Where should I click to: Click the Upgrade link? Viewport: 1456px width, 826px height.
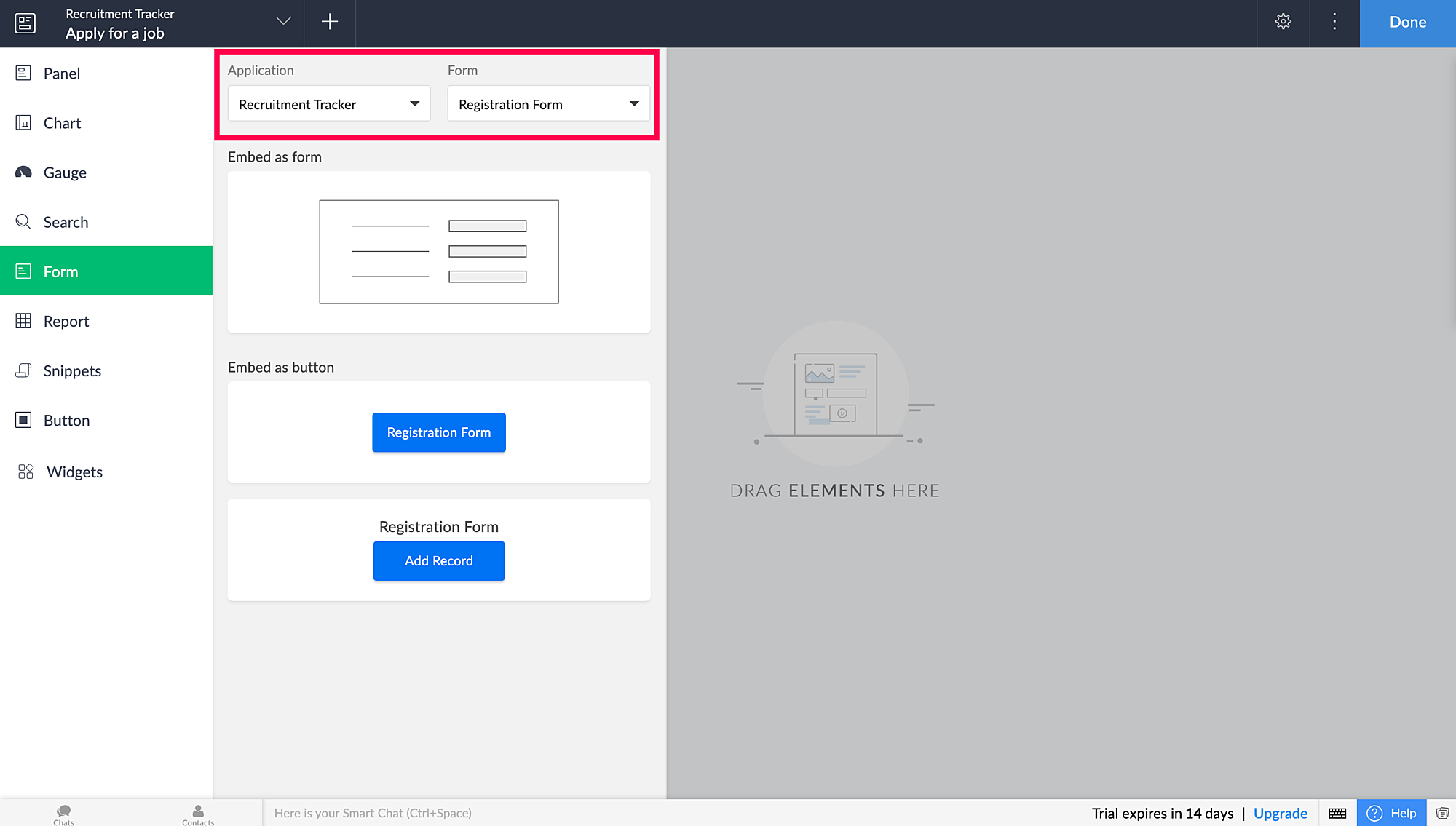pyautogui.click(x=1280, y=813)
